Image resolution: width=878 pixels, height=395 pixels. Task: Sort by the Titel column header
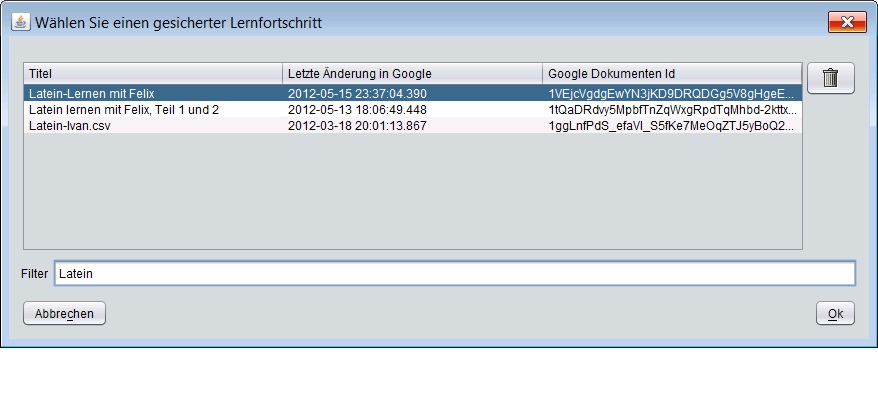[x=153, y=73]
